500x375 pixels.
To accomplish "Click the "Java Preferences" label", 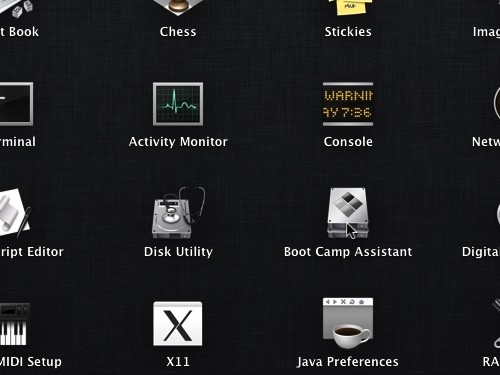I will coord(348,362).
